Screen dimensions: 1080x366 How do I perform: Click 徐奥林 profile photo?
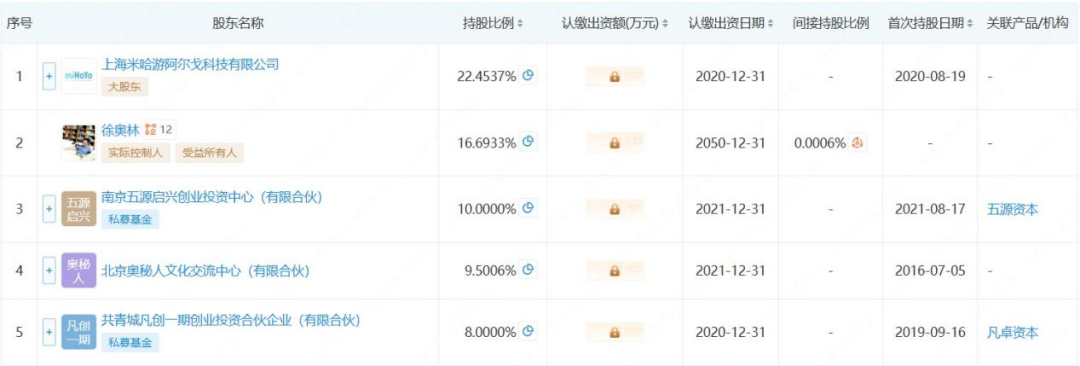78,143
